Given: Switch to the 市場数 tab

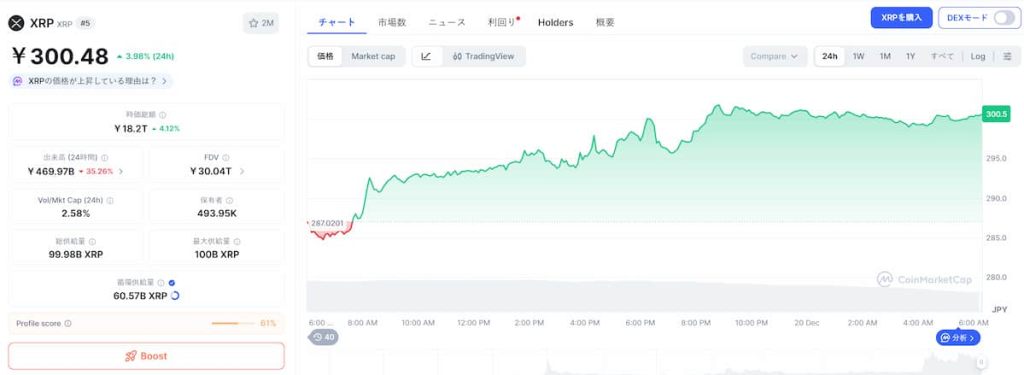Looking at the screenshot, I should (x=392, y=22).
